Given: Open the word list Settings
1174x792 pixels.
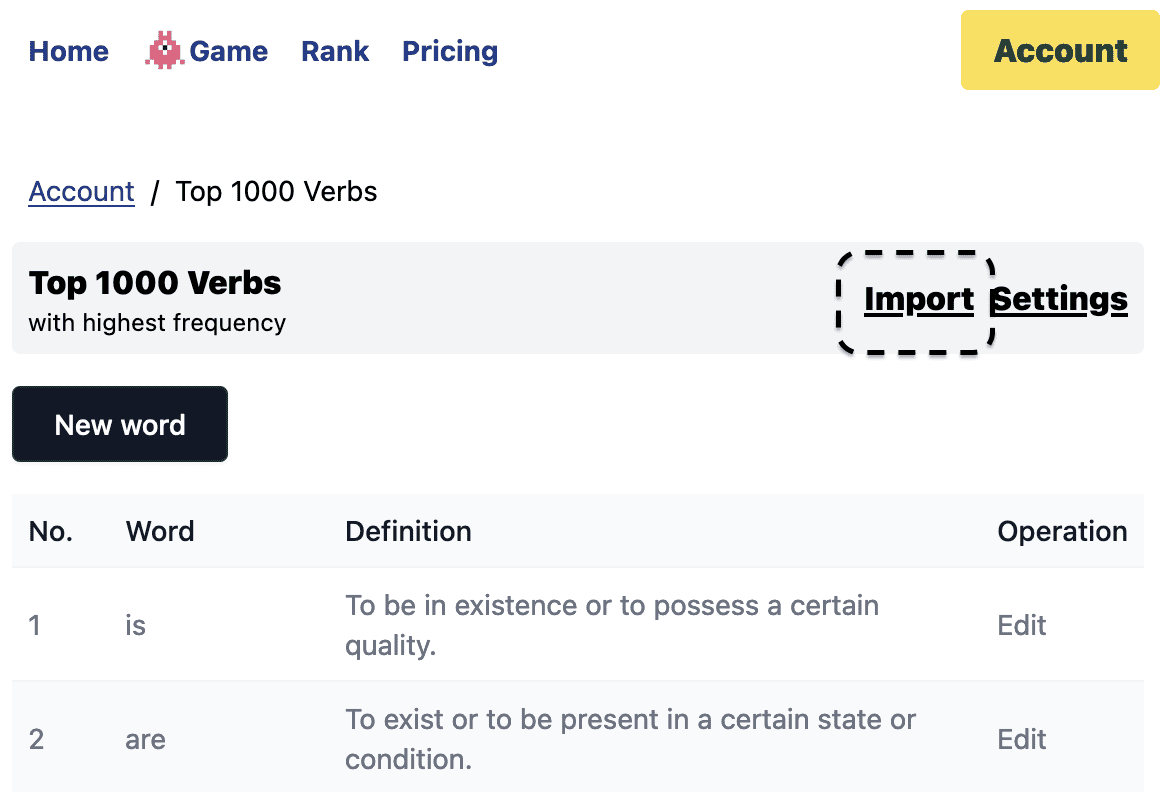Looking at the screenshot, I should click(x=1060, y=300).
